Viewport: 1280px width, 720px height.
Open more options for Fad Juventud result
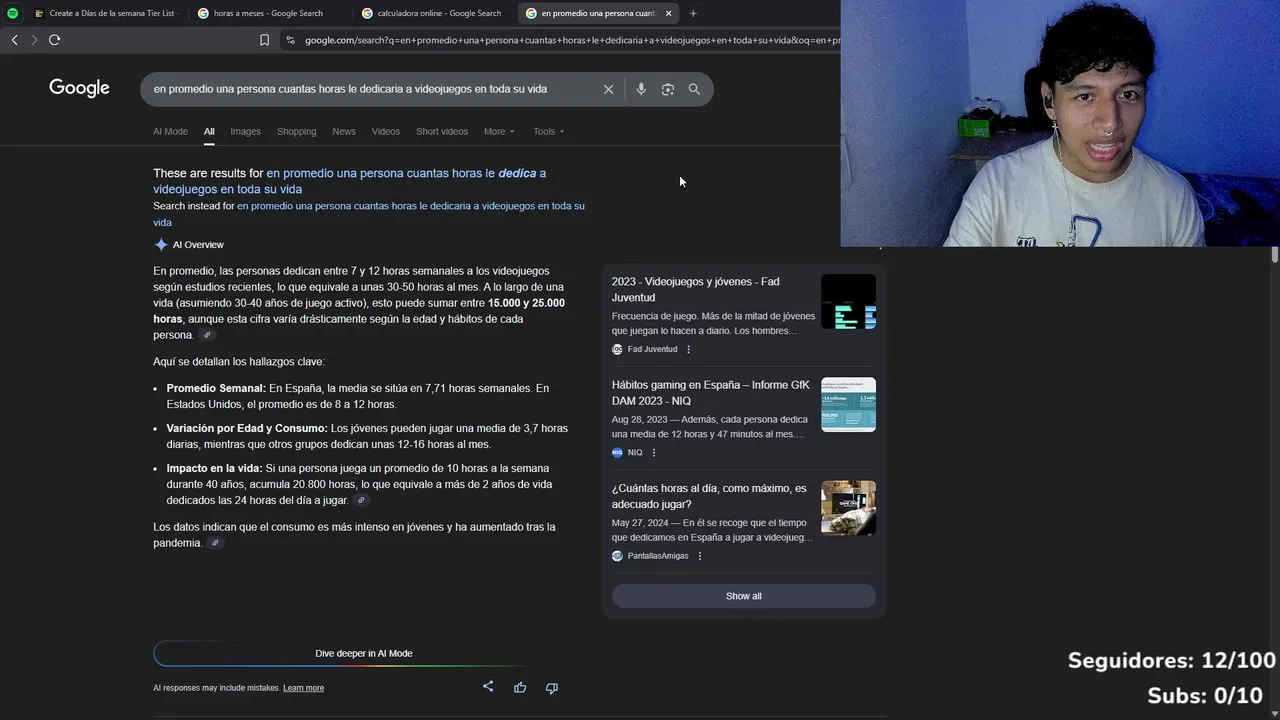click(x=688, y=349)
